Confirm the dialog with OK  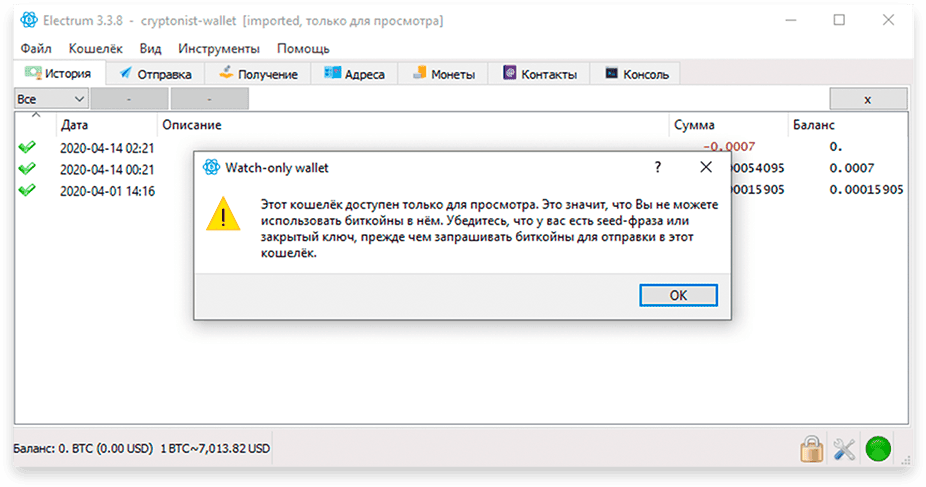[679, 295]
